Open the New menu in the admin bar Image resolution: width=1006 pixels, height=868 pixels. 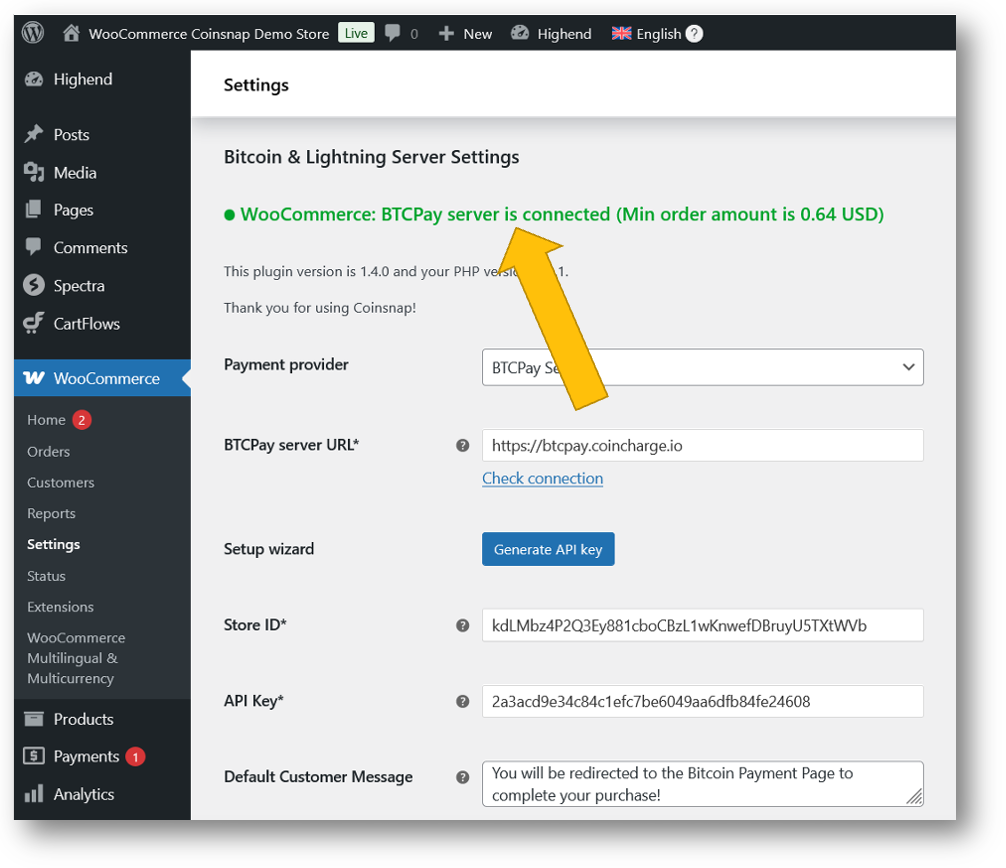point(477,34)
